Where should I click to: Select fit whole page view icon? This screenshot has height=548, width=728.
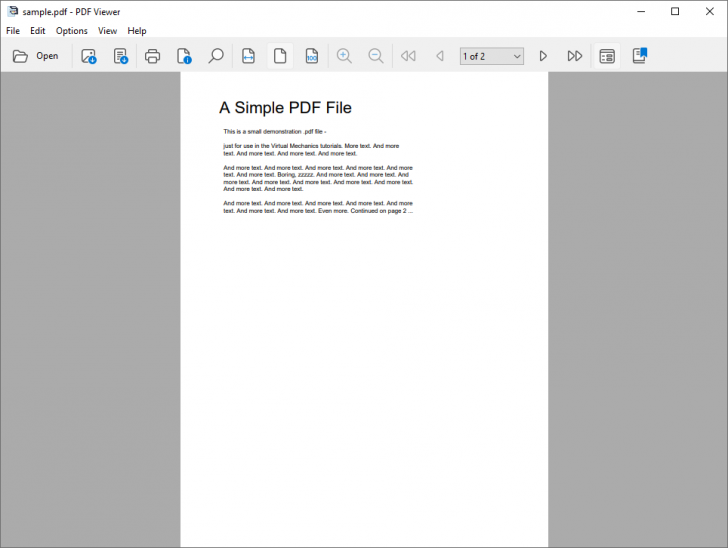click(x=280, y=56)
